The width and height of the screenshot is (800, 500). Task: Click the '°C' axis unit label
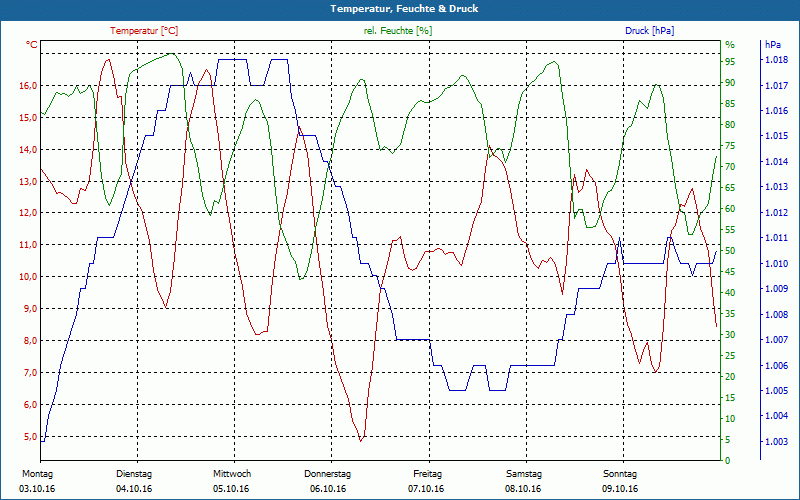pos(32,45)
